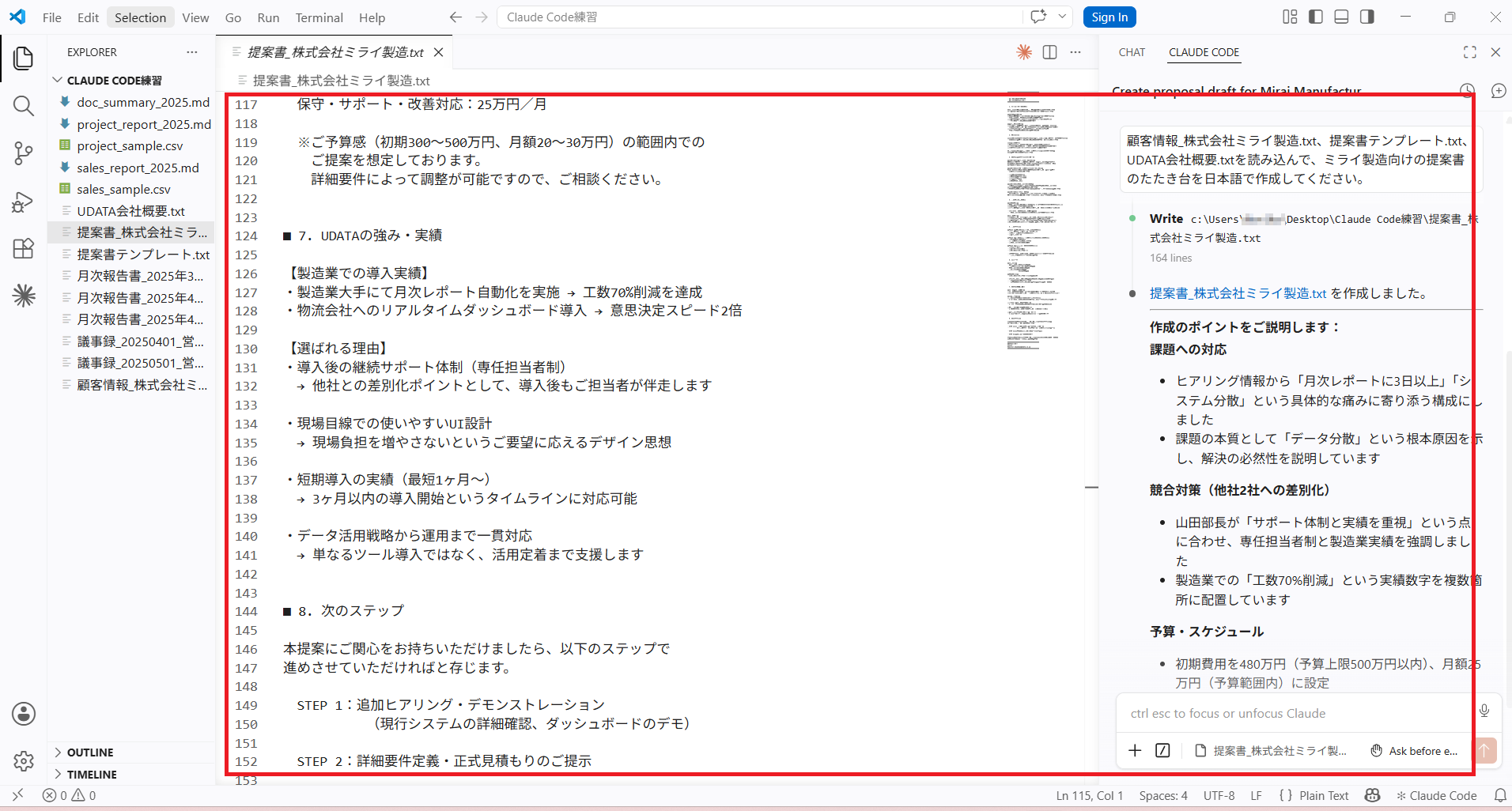Click the Sign In button
This screenshot has width=1512, height=811.
click(1109, 17)
